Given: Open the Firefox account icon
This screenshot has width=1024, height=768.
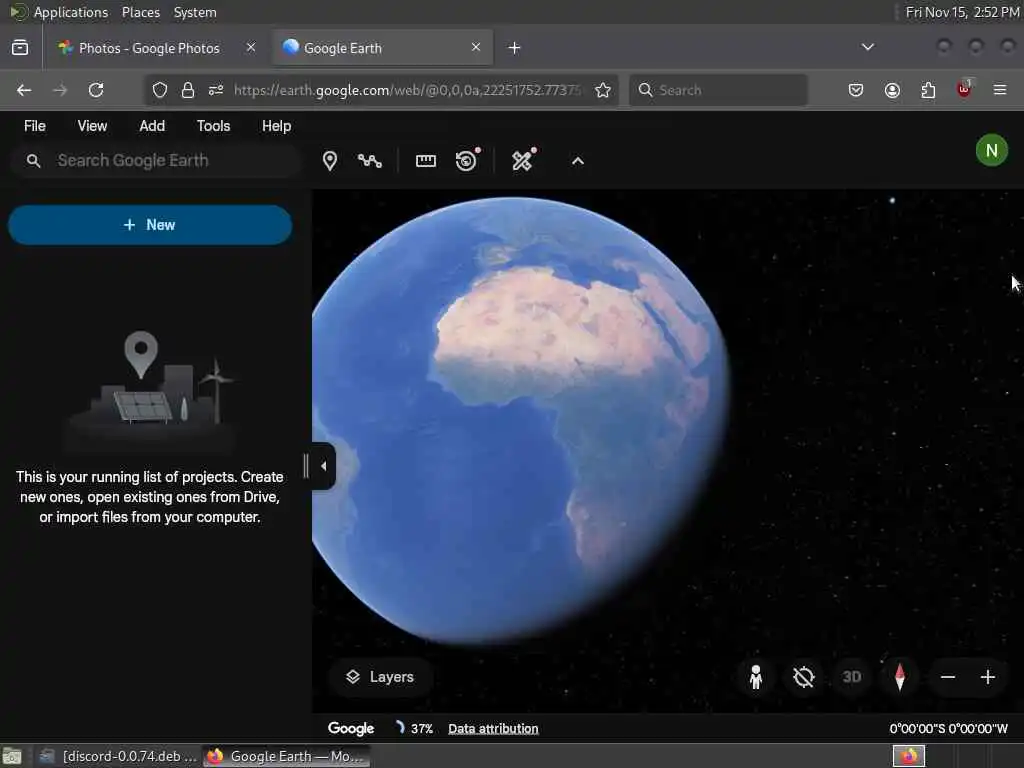Looking at the screenshot, I should (892, 90).
